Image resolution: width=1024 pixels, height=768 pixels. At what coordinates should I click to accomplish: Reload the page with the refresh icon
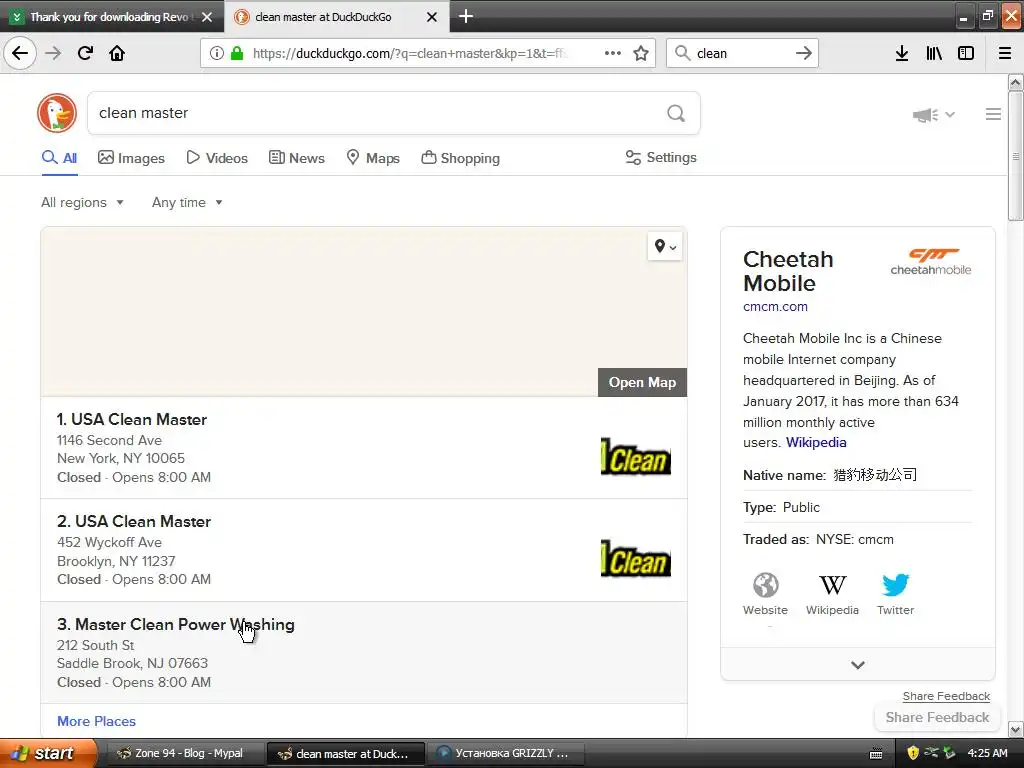85,53
